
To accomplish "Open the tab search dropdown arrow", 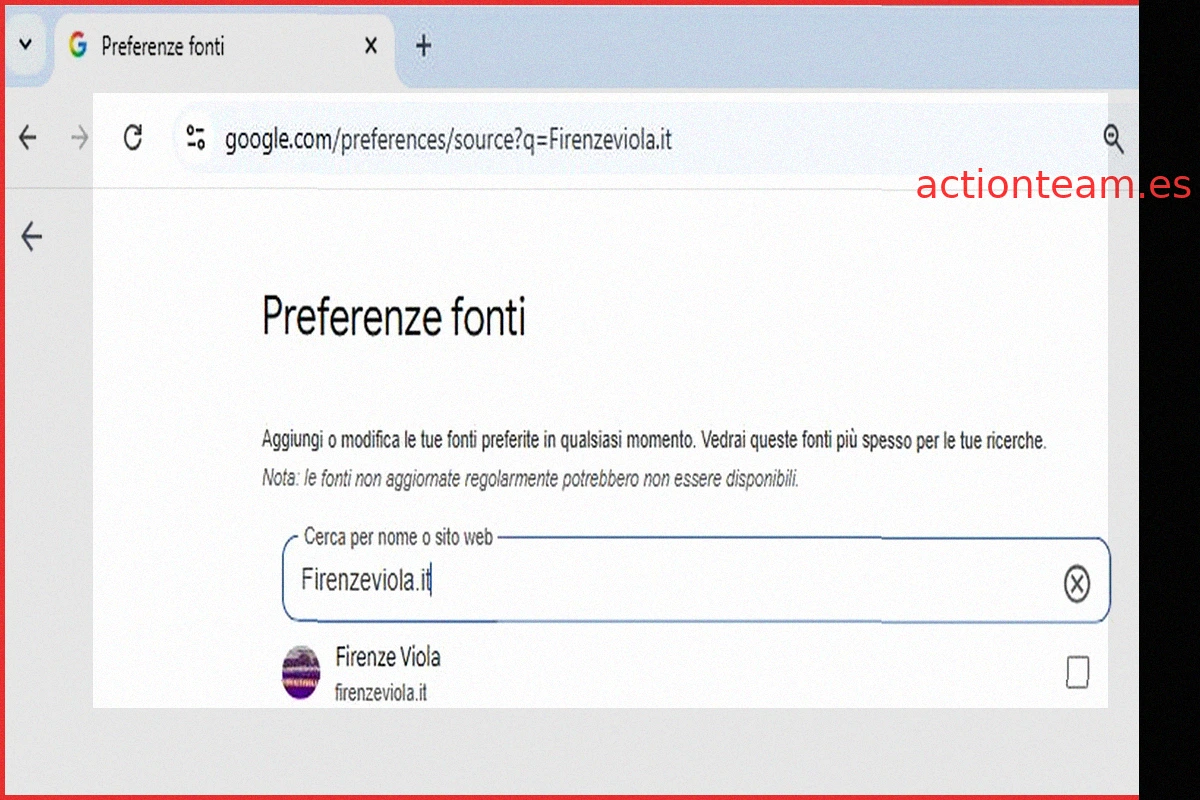I will [26, 46].
